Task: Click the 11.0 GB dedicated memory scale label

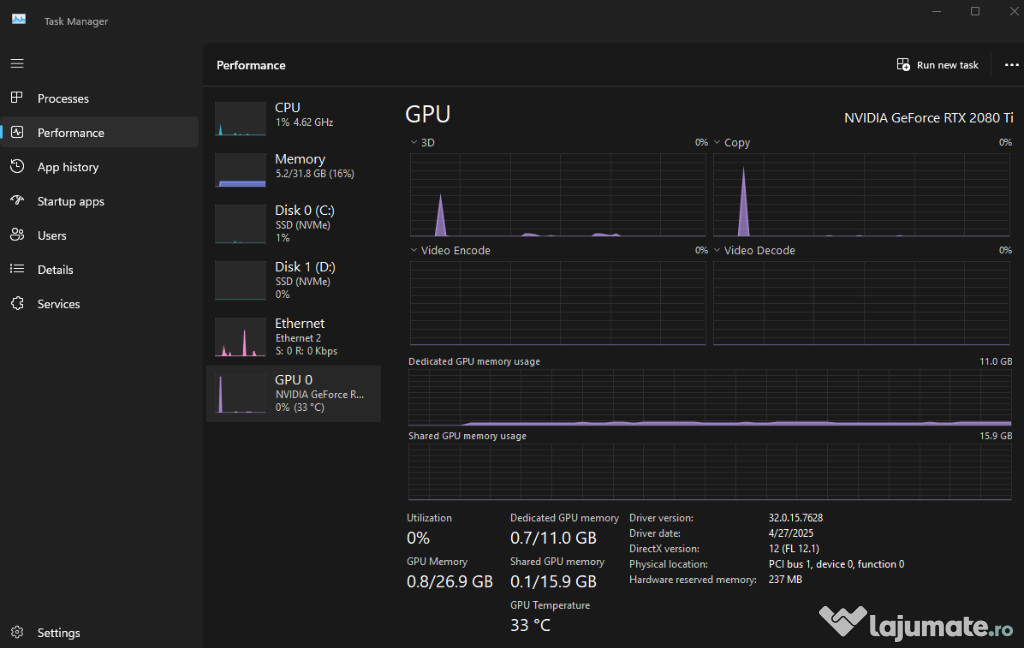Action: tap(995, 361)
